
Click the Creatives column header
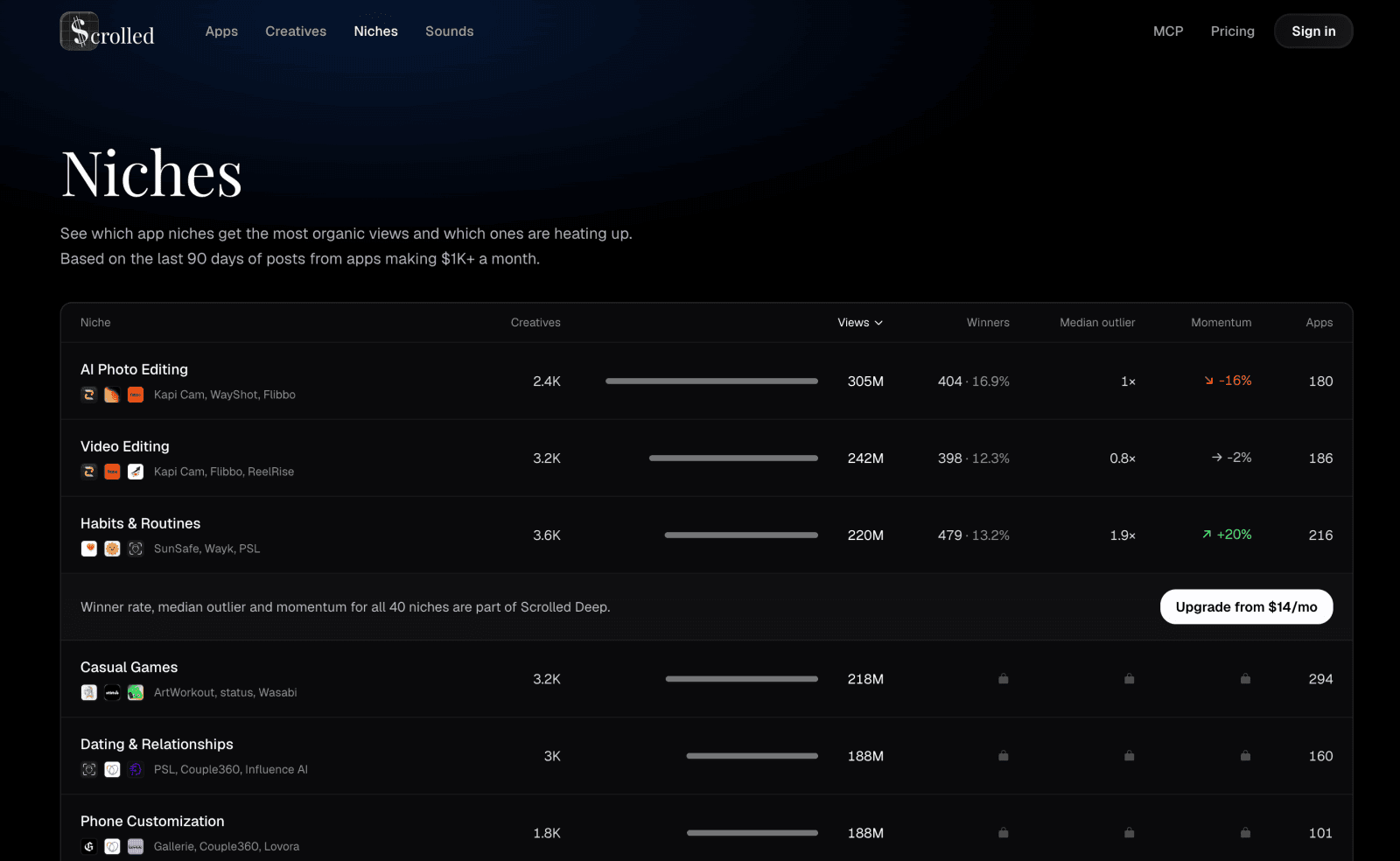coord(535,323)
